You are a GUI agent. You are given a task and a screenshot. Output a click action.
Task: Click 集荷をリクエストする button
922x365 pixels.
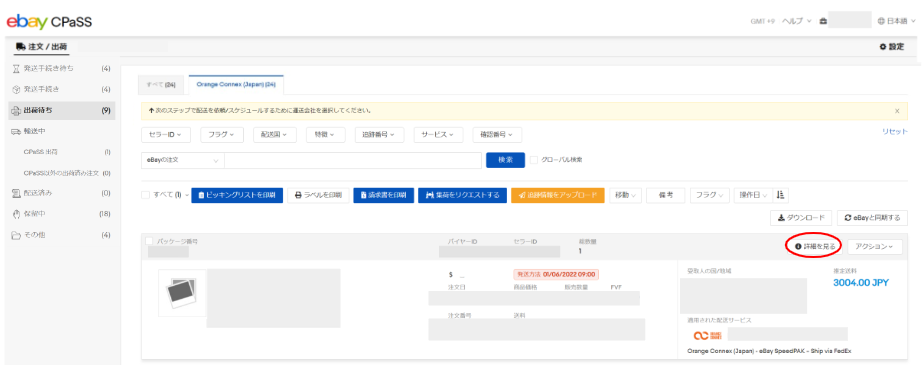(462, 195)
